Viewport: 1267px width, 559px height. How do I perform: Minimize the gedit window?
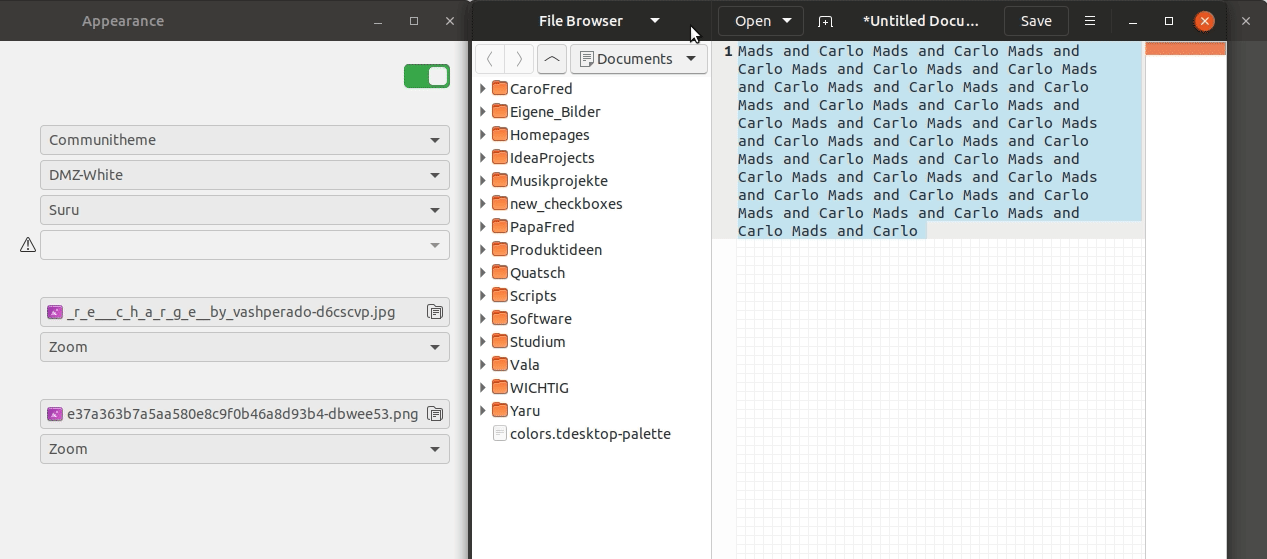tap(1132, 21)
